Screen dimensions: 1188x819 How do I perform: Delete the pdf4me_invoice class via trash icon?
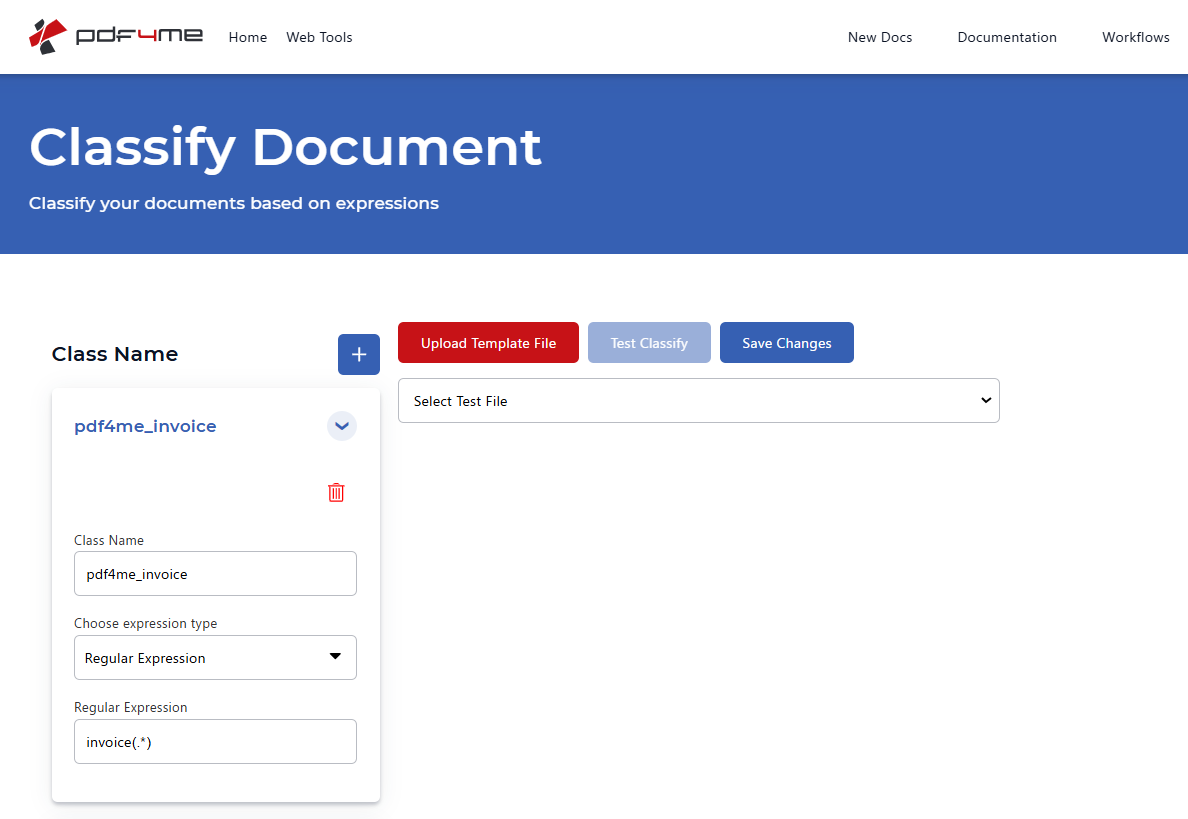336,492
